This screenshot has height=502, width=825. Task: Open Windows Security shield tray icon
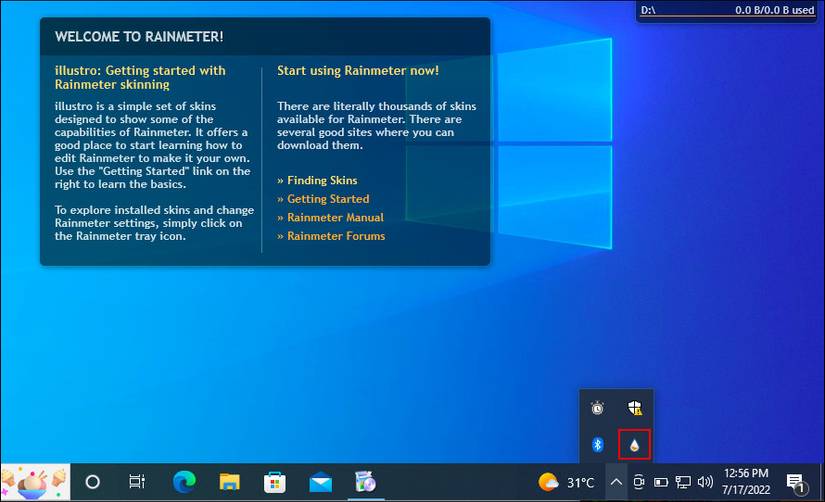click(635, 407)
